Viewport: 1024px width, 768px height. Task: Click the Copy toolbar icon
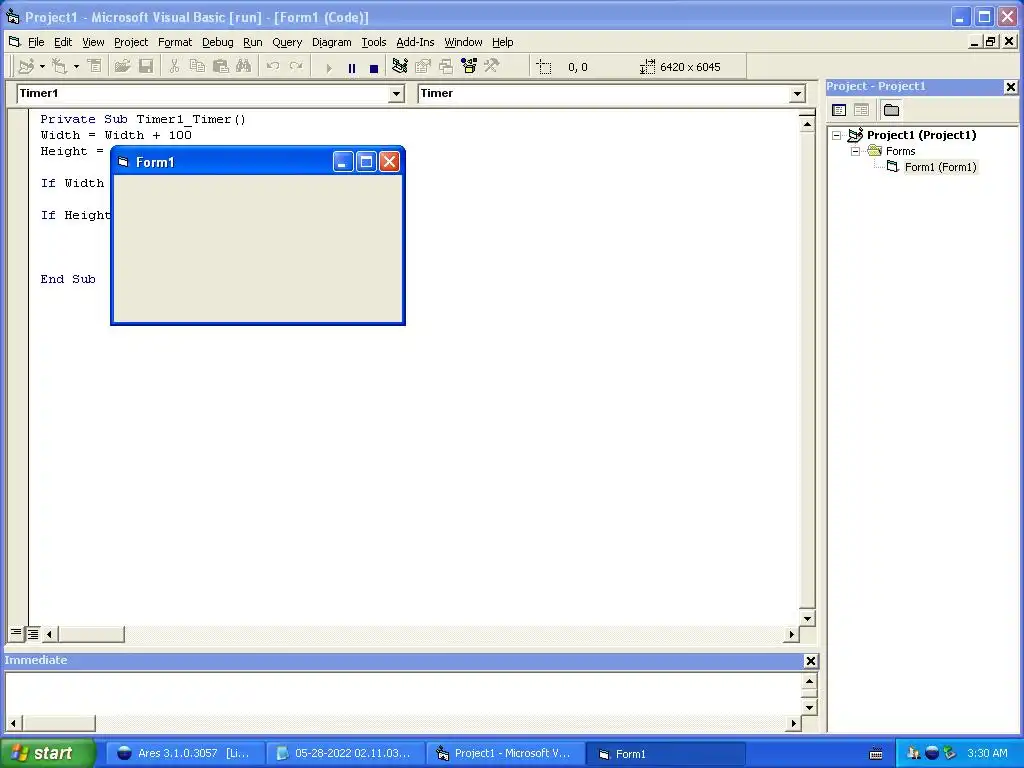click(197, 66)
